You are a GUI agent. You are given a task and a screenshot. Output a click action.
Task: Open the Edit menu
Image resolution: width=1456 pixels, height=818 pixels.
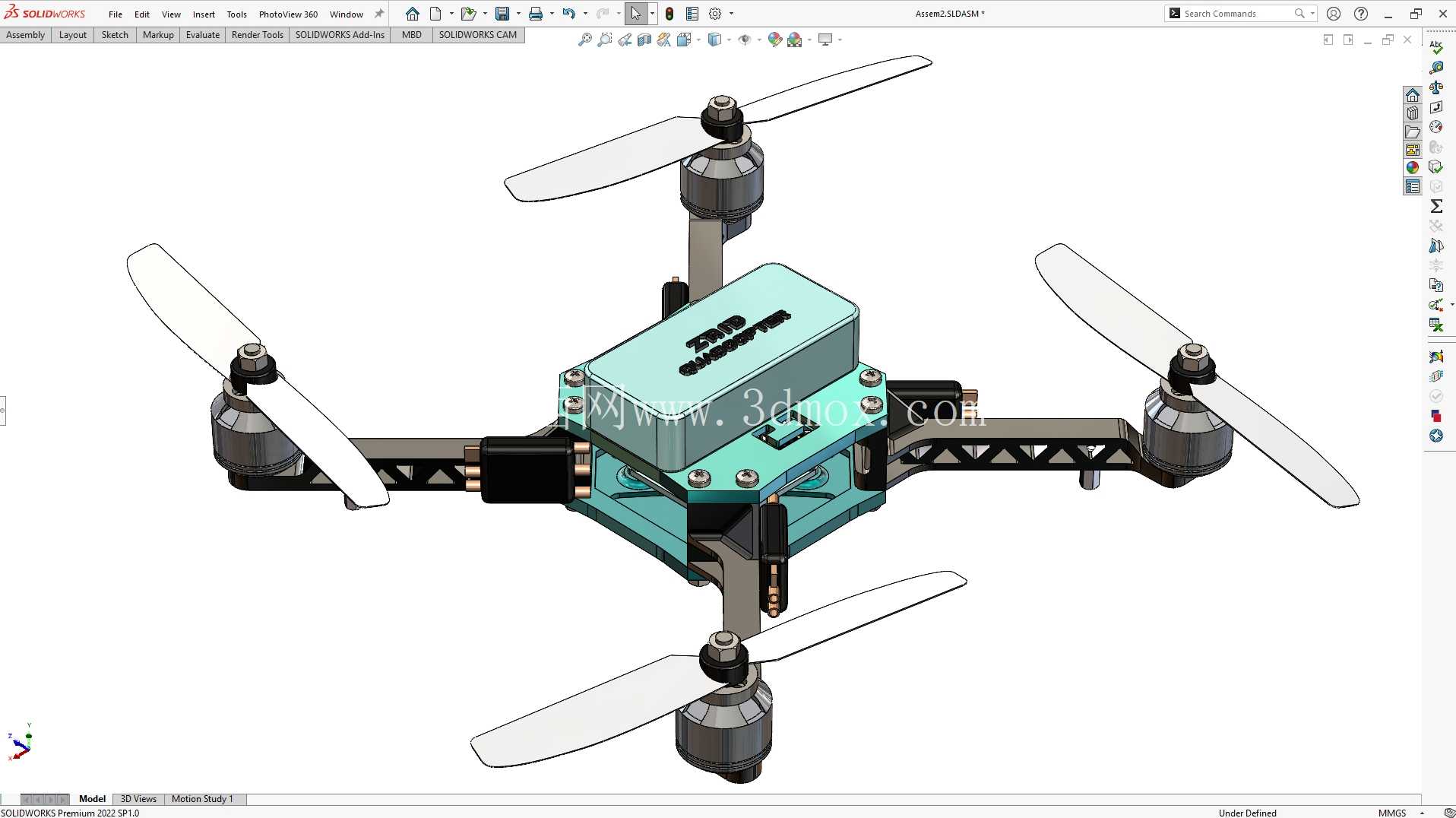tap(142, 14)
